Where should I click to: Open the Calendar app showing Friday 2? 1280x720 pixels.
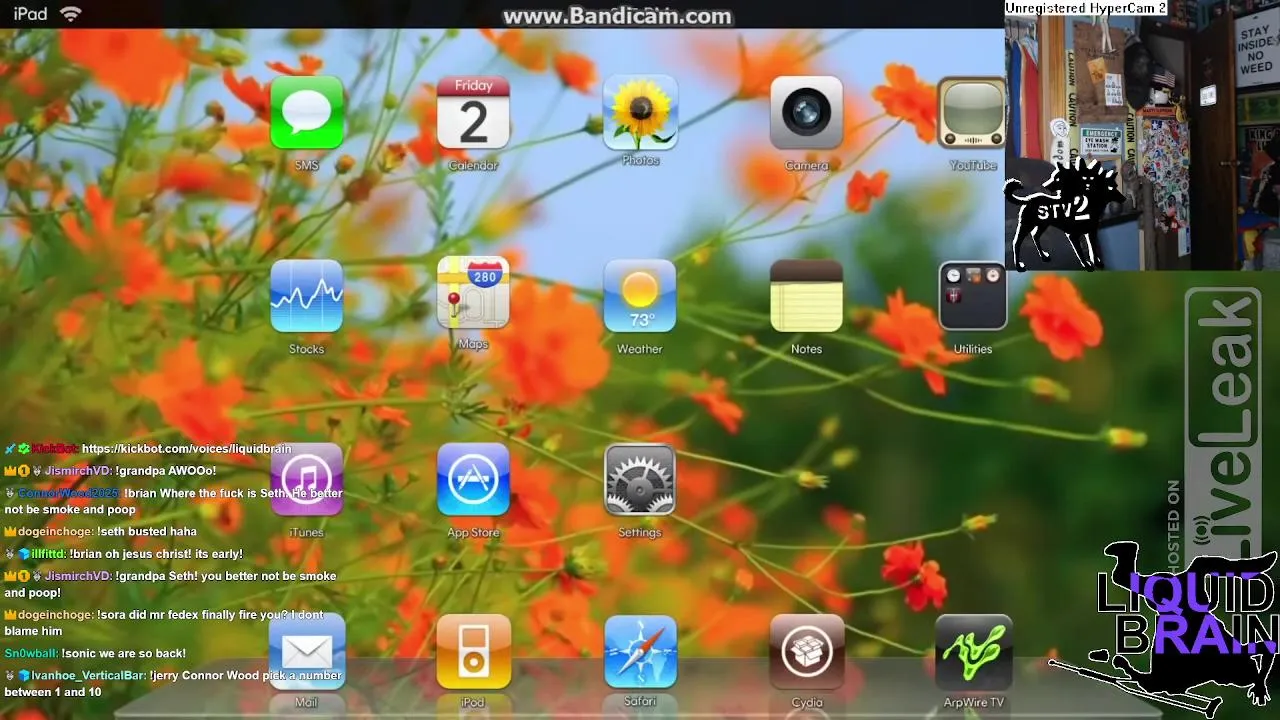(x=473, y=113)
